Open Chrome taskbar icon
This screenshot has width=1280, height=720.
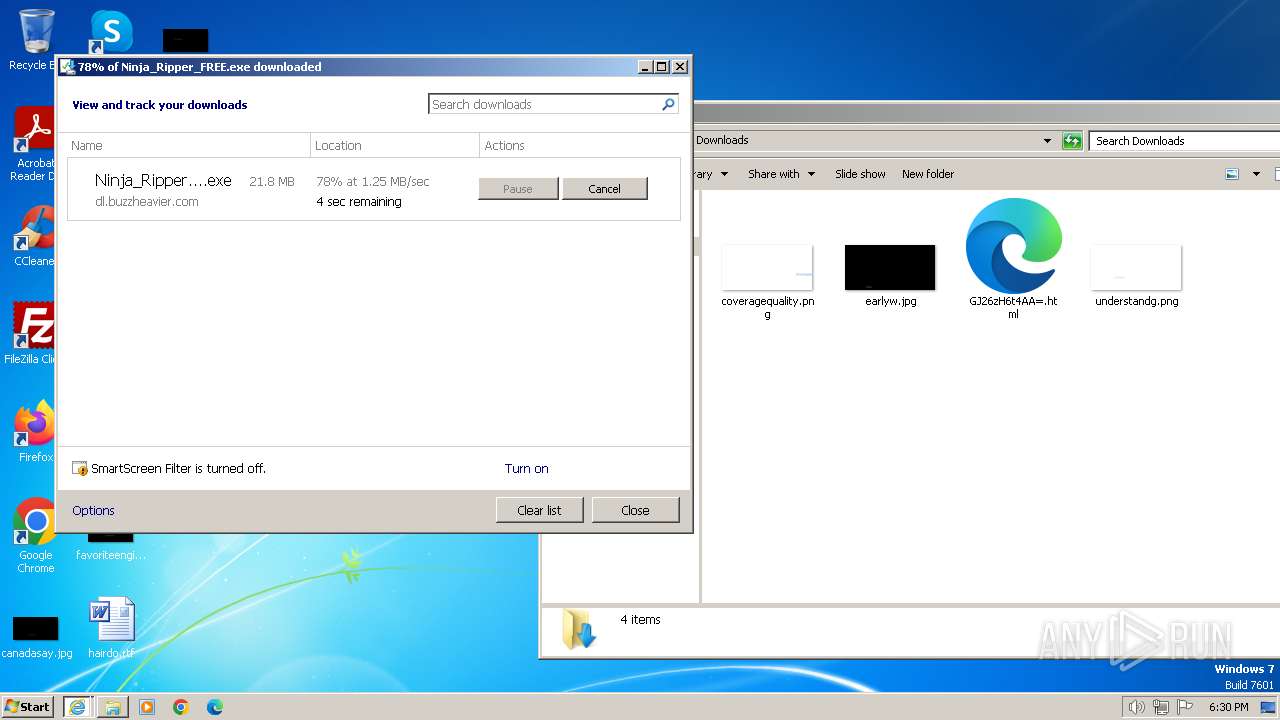pos(181,707)
